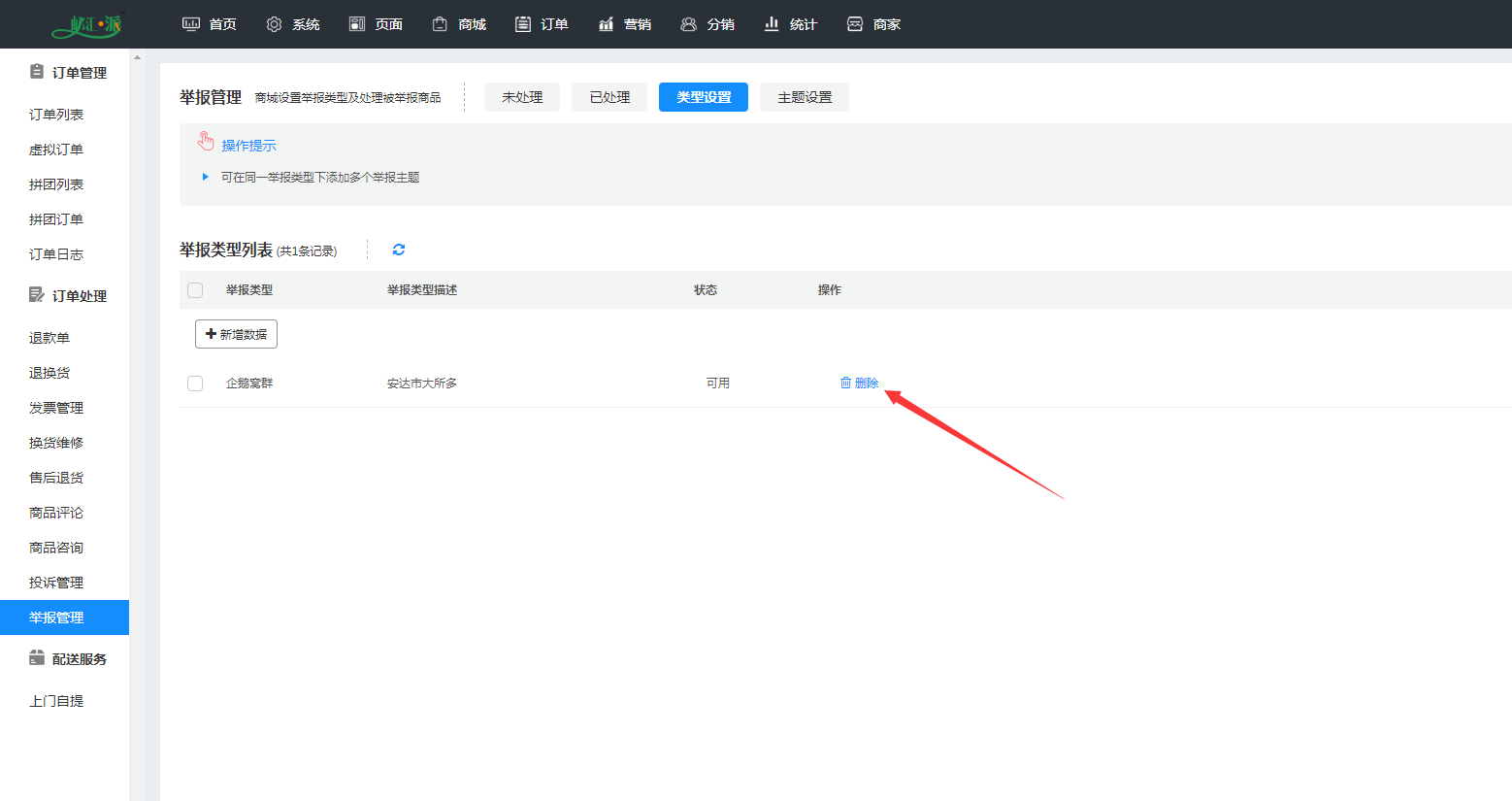The height and width of the screenshot is (801, 1512).
Task: Click the 操作提示 hand pointer icon
Action: [206, 143]
